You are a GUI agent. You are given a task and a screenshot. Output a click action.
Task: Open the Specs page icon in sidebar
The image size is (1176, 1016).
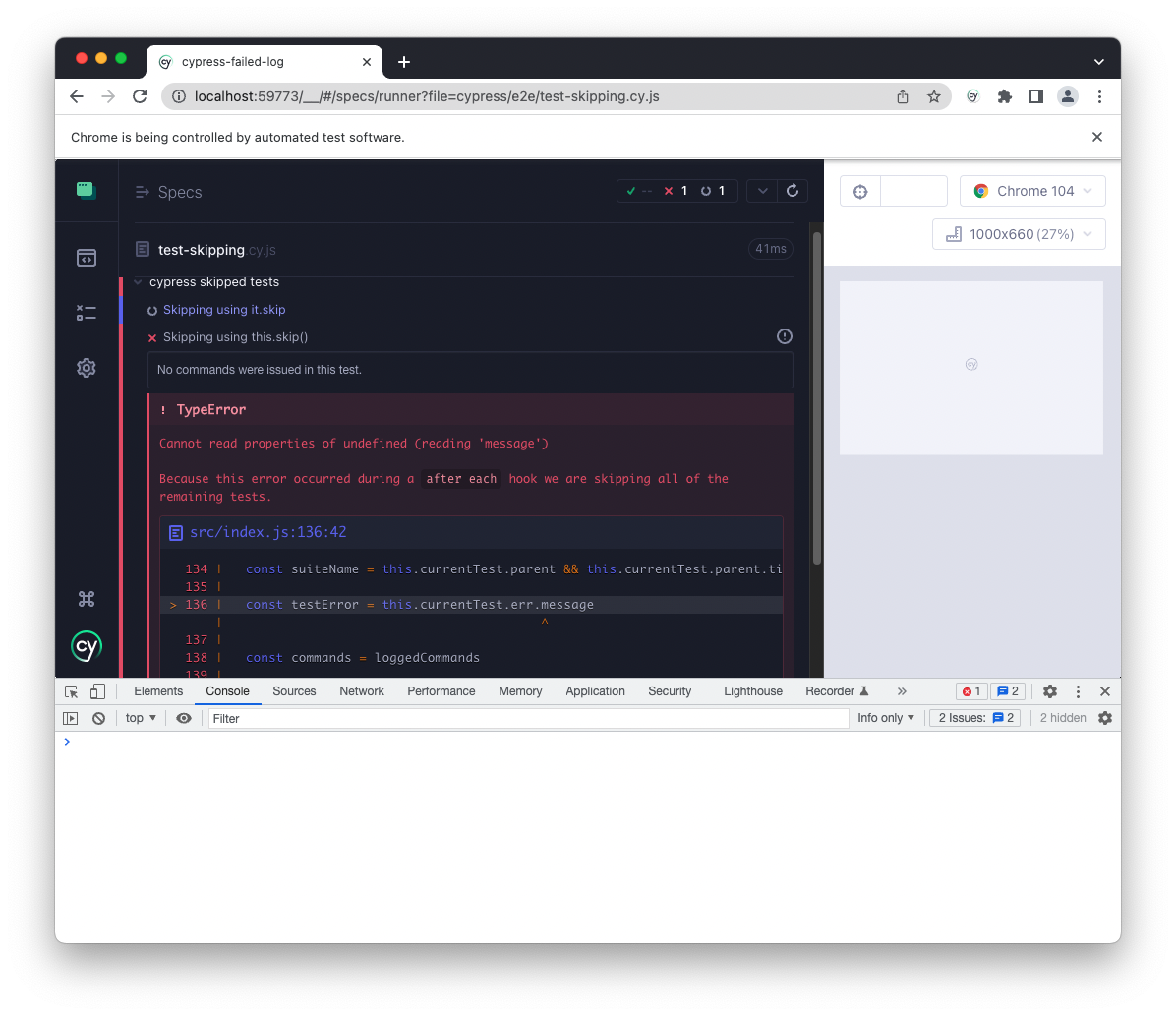tap(87, 258)
